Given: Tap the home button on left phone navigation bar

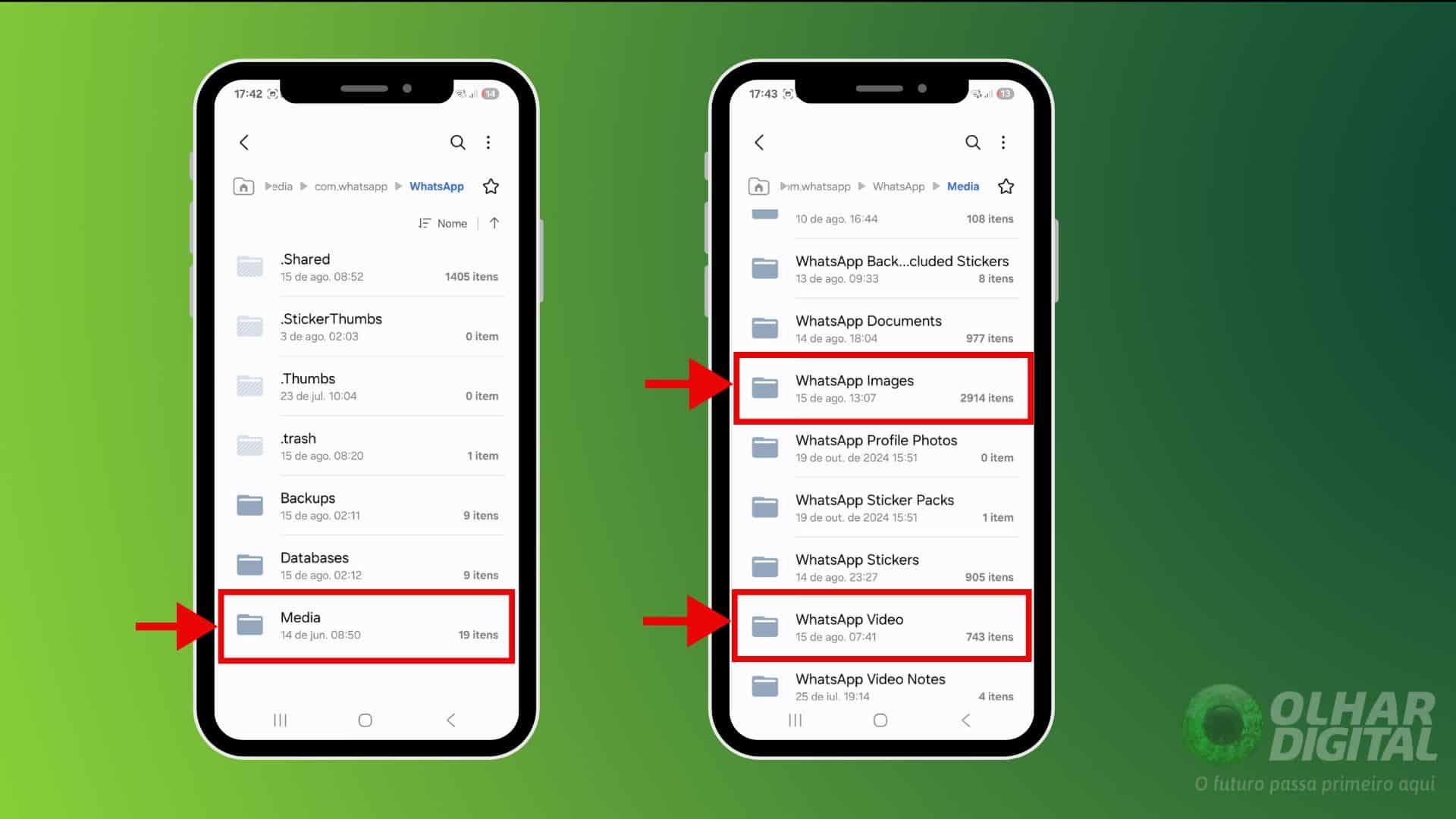Looking at the screenshot, I should (x=365, y=720).
